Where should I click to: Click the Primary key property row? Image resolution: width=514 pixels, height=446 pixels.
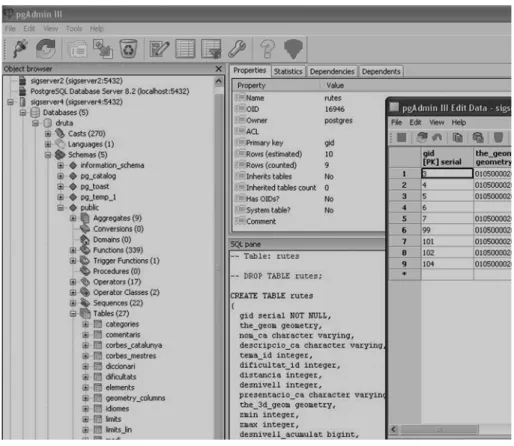[x=309, y=143]
